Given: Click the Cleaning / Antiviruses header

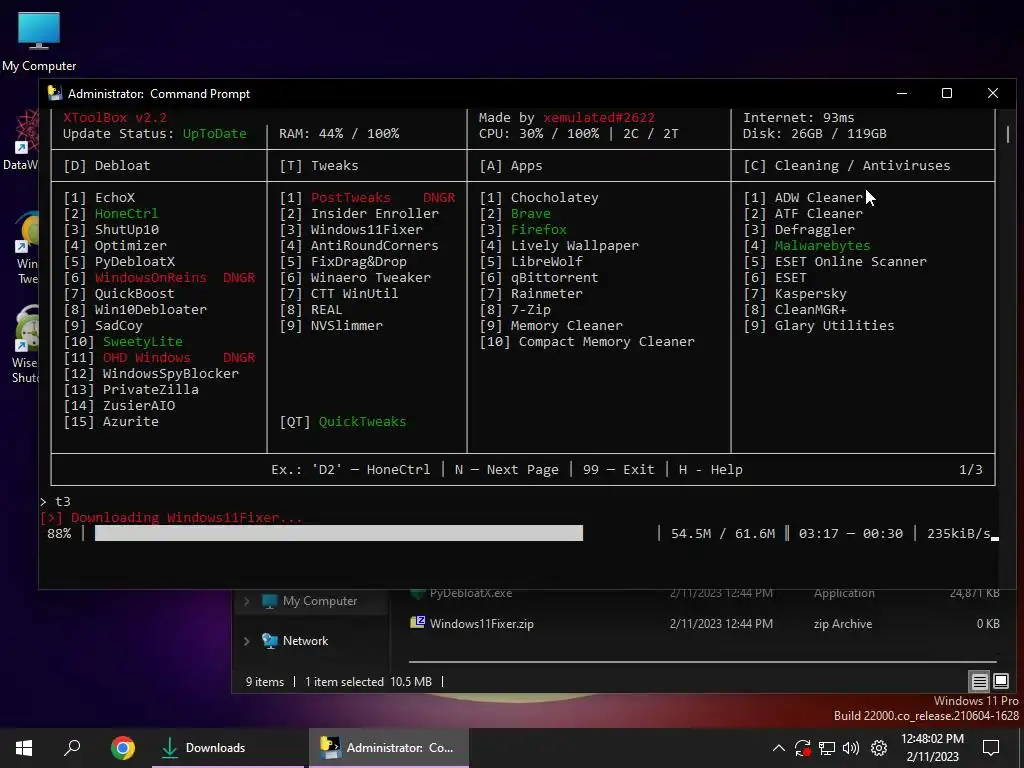Looking at the screenshot, I should 847,165.
